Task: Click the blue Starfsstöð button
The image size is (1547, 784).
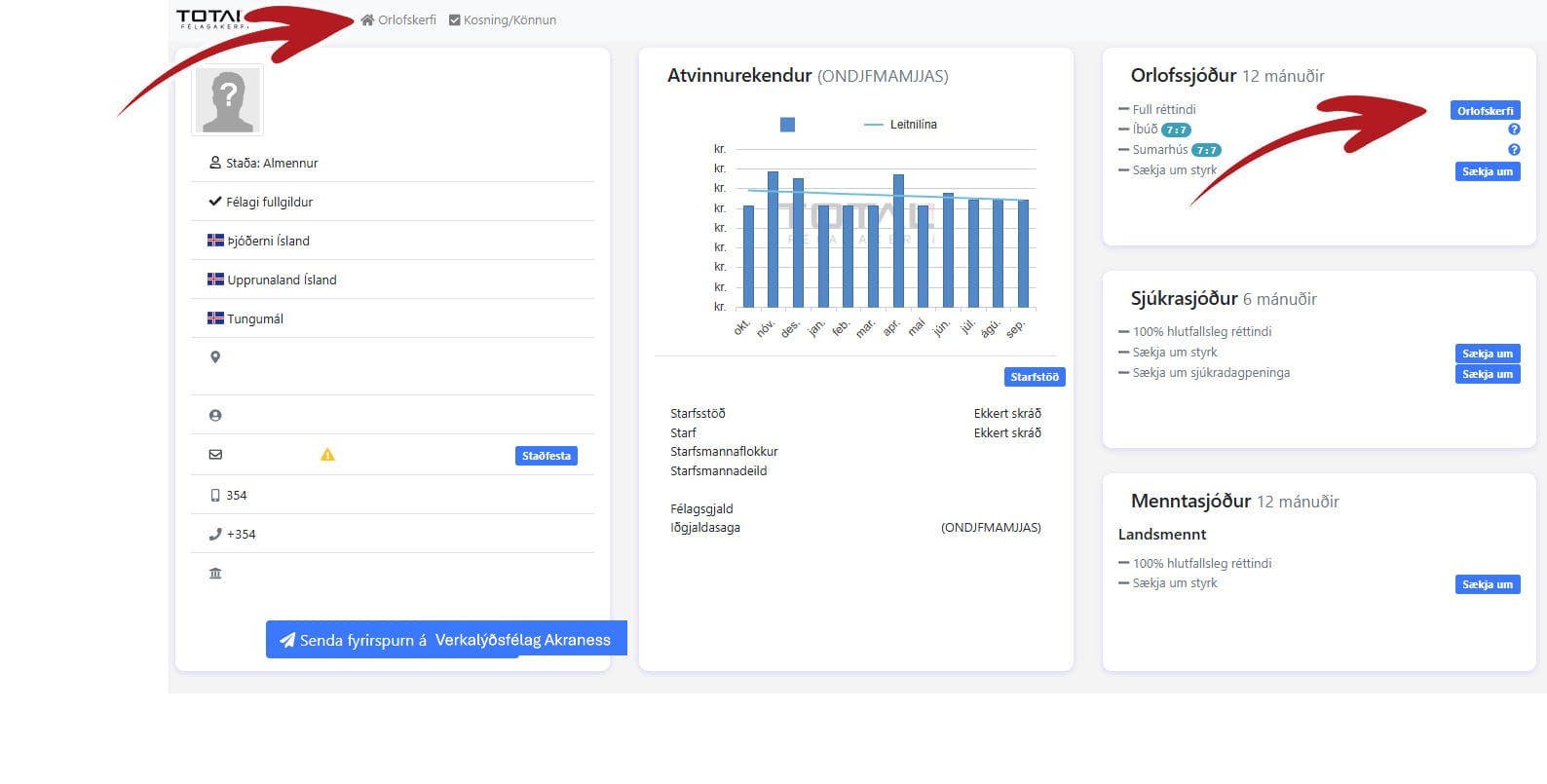Action: pyautogui.click(x=1034, y=377)
